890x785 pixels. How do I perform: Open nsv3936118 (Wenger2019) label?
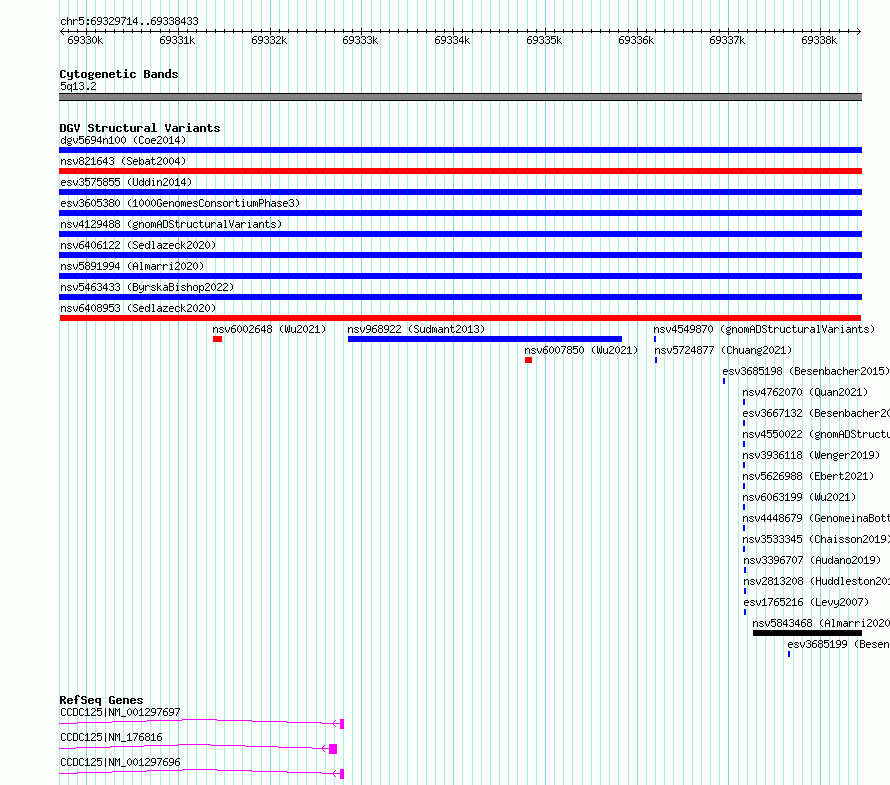[x=811, y=455]
